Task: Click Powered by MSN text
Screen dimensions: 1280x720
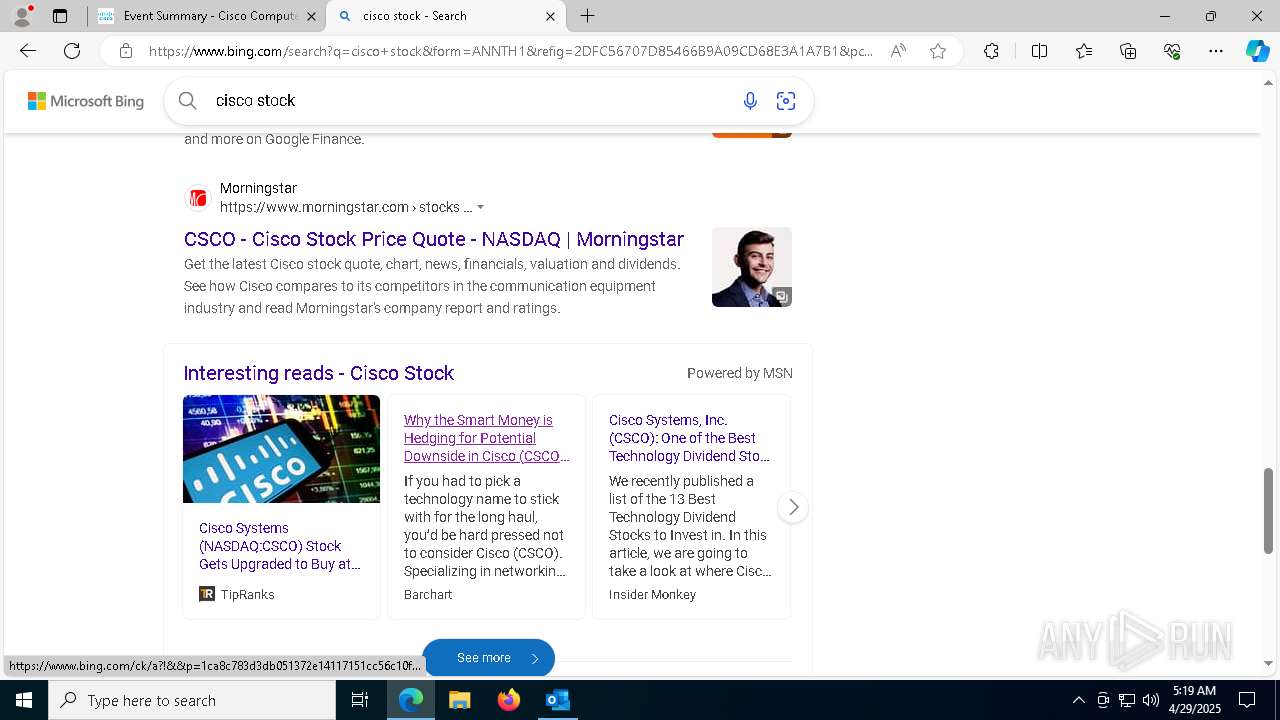Action: coord(739,373)
